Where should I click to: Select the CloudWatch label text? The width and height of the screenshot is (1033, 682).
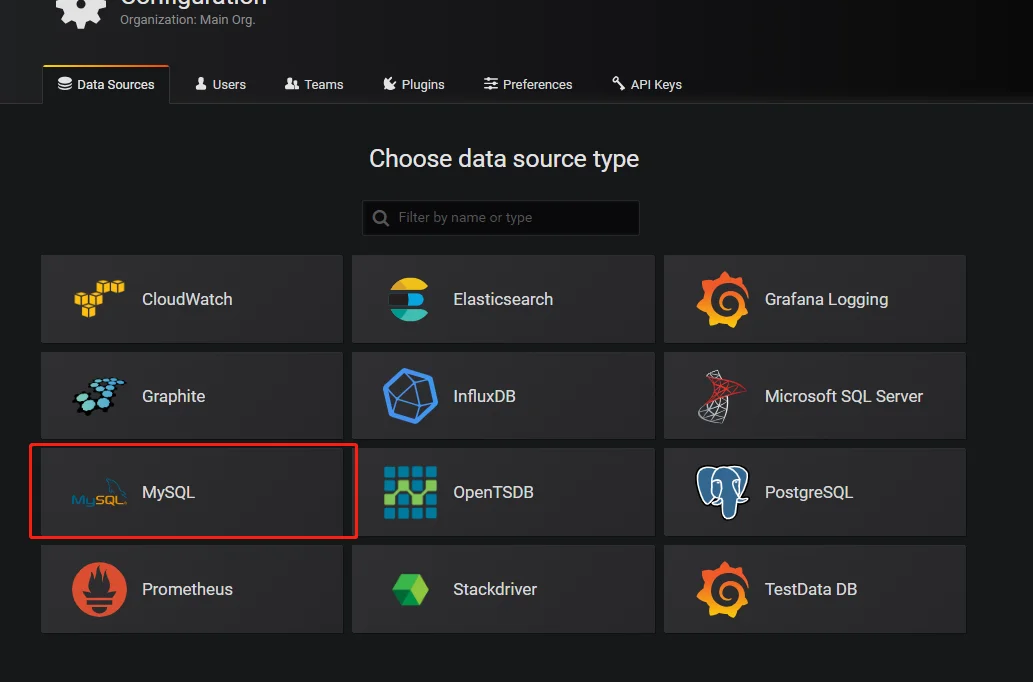click(187, 299)
